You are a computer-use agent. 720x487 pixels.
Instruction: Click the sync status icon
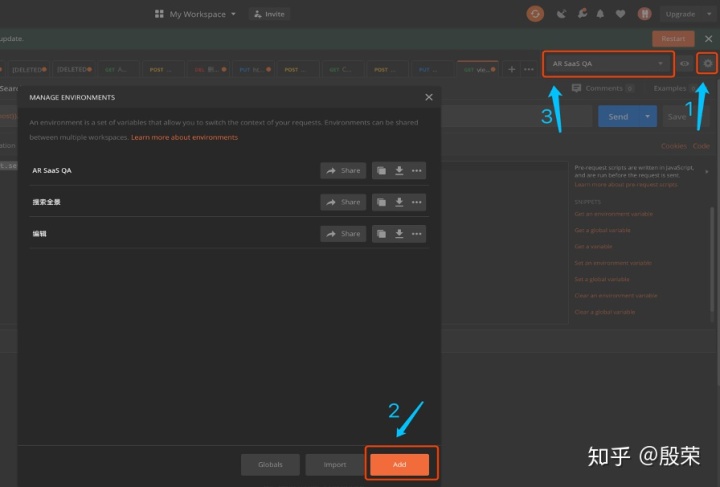(535, 14)
